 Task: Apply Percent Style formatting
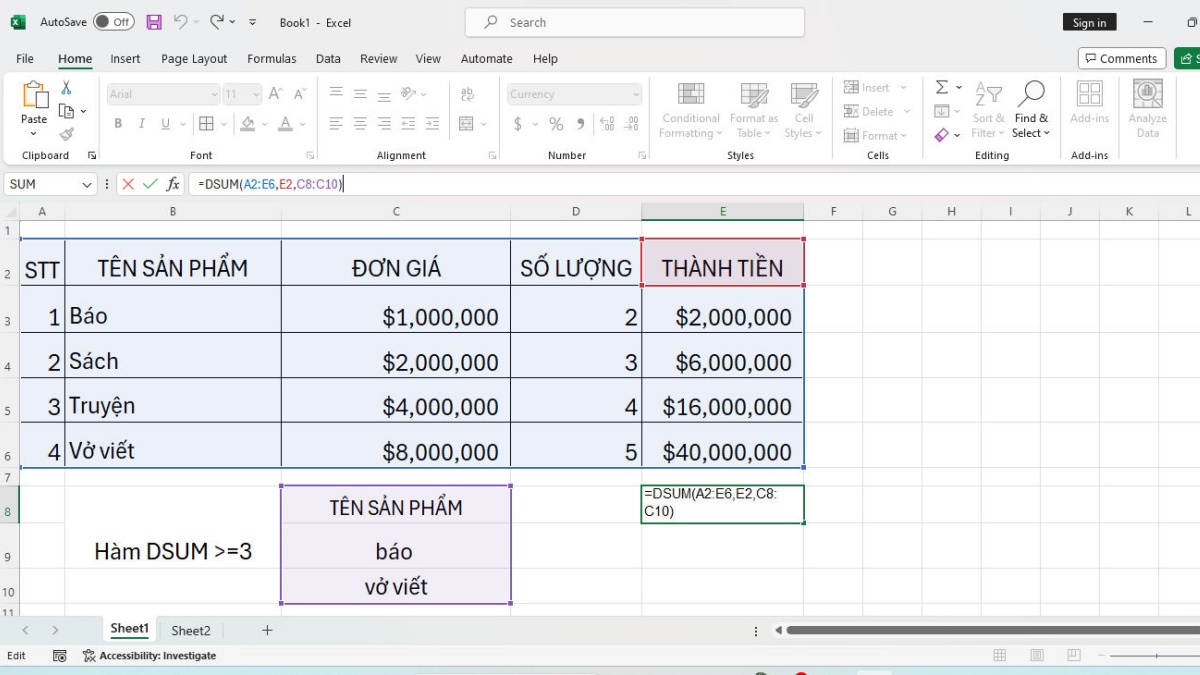click(555, 124)
